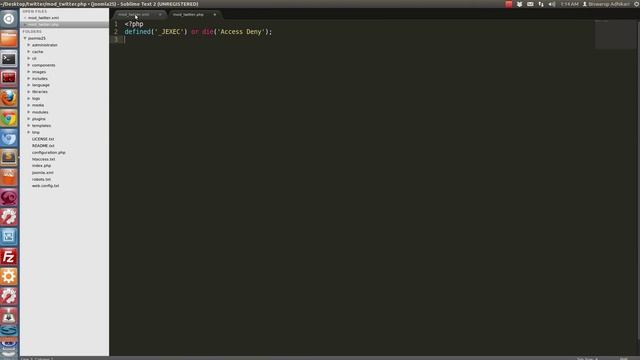Screen dimensions: 640x360
Task: Open the network indicator in top panel
Action: pos(541,4)
